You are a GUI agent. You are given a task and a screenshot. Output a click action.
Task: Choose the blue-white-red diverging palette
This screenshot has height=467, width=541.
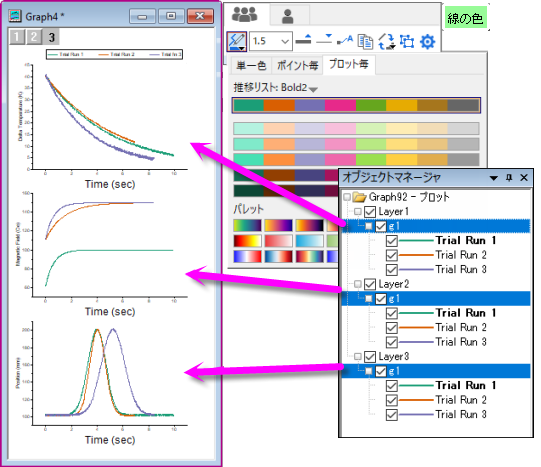click(x=247, y=256)
